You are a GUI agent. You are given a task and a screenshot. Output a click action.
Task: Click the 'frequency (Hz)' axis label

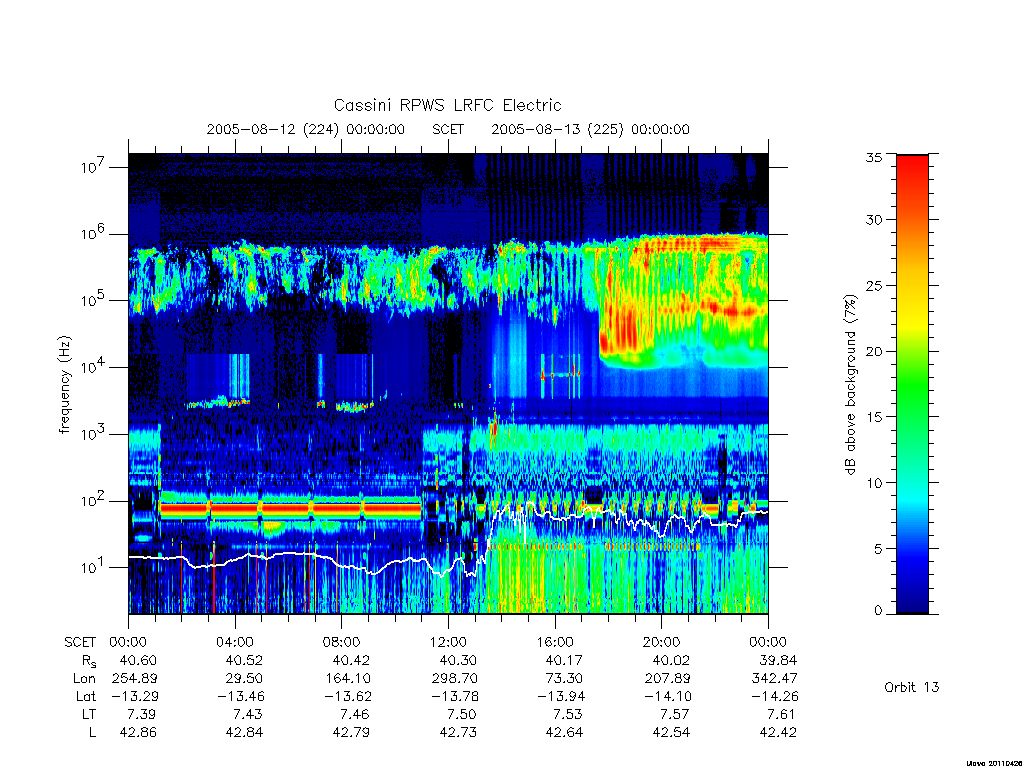tap(65, 385)
